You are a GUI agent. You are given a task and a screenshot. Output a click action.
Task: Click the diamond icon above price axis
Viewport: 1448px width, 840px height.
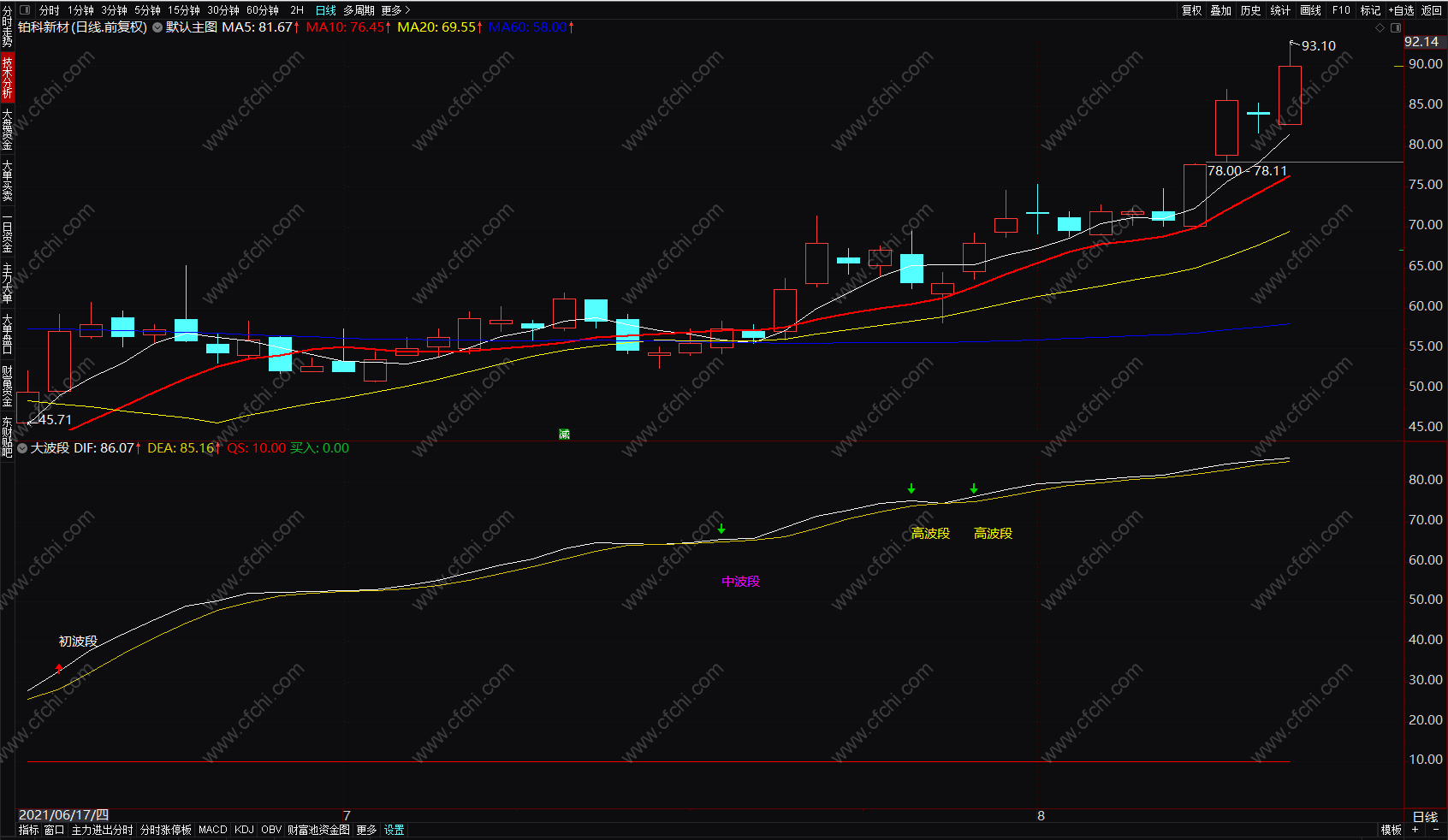pyautogui.click(x=1380, y=27)
